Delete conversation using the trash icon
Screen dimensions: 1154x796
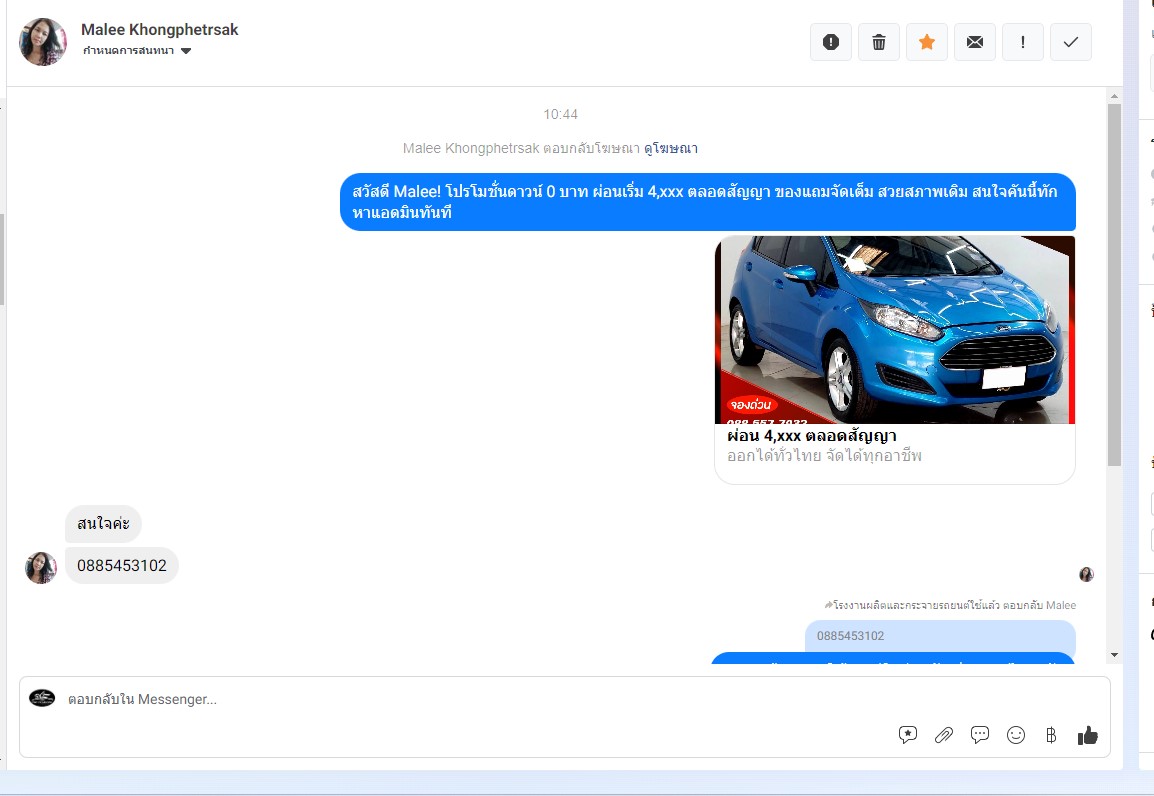(879, 42)
